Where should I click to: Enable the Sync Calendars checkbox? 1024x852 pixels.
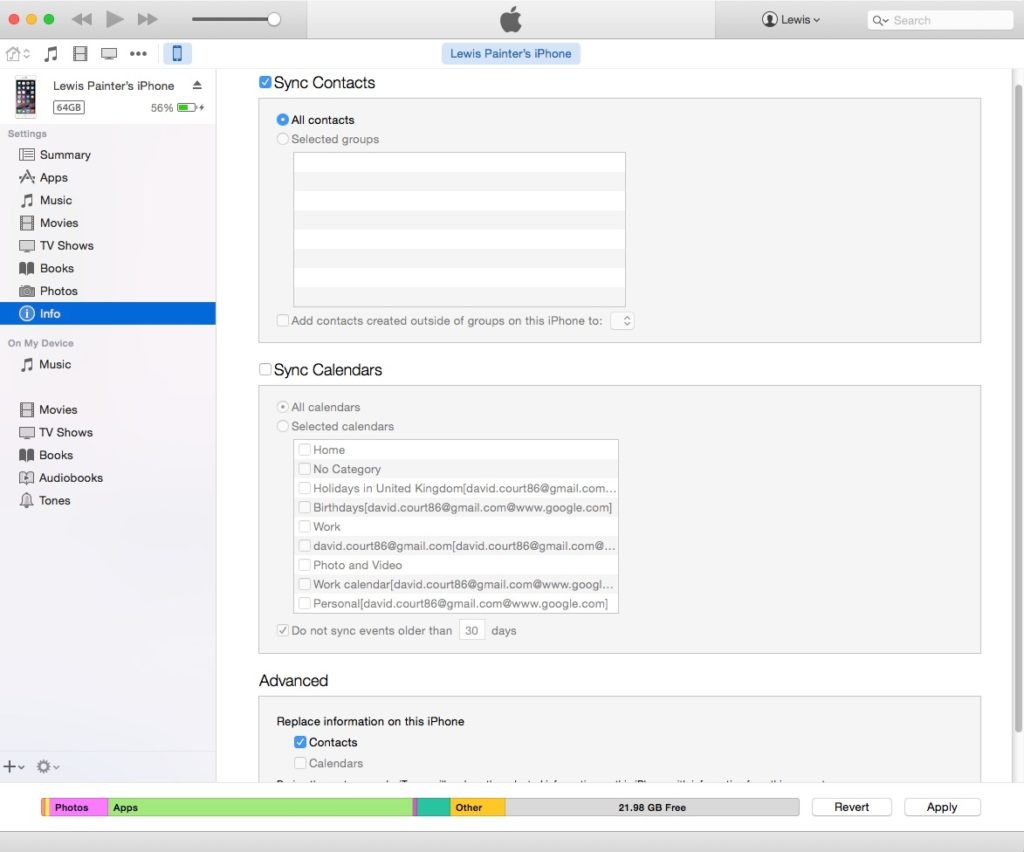265,370
